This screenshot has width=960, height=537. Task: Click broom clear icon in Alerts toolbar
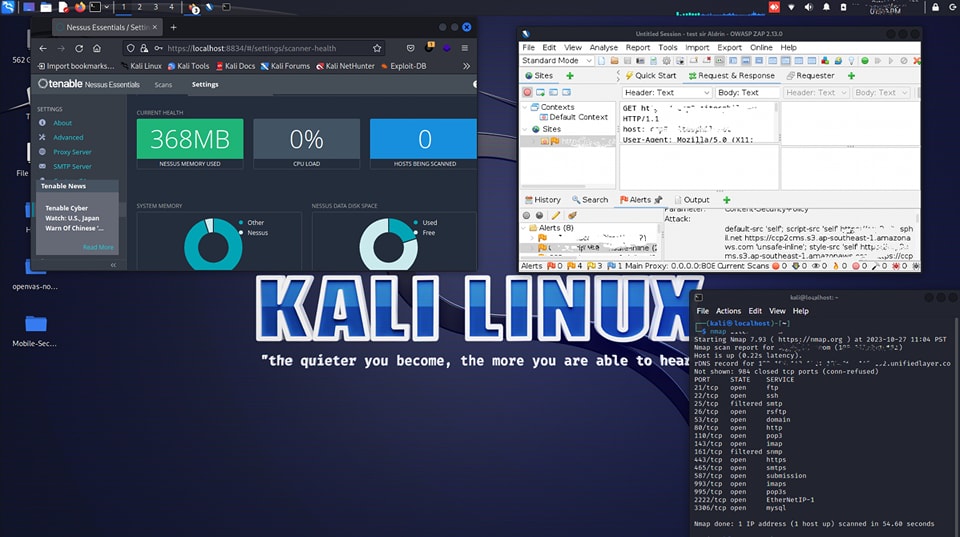[x=572, y=216]
